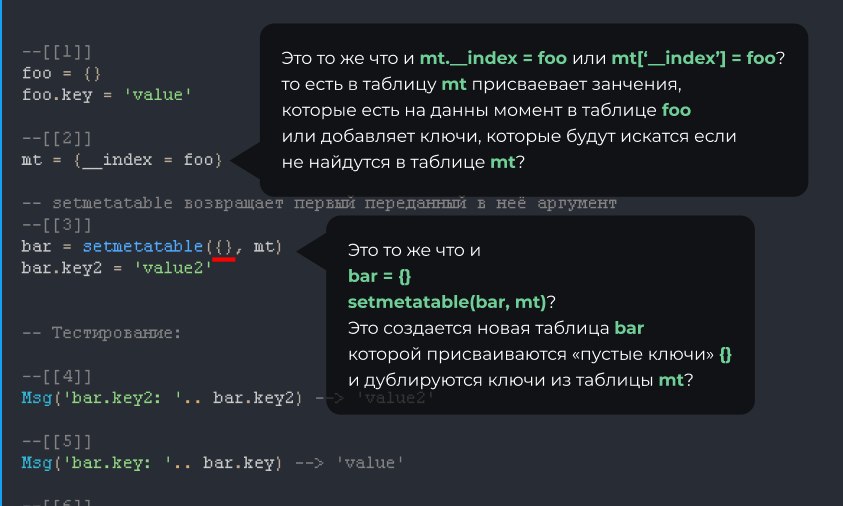The width and height of the screenshot is (843, 506).
Task: Click the line "bar.key2 = 'value2'"
Action: pos(117,268)
